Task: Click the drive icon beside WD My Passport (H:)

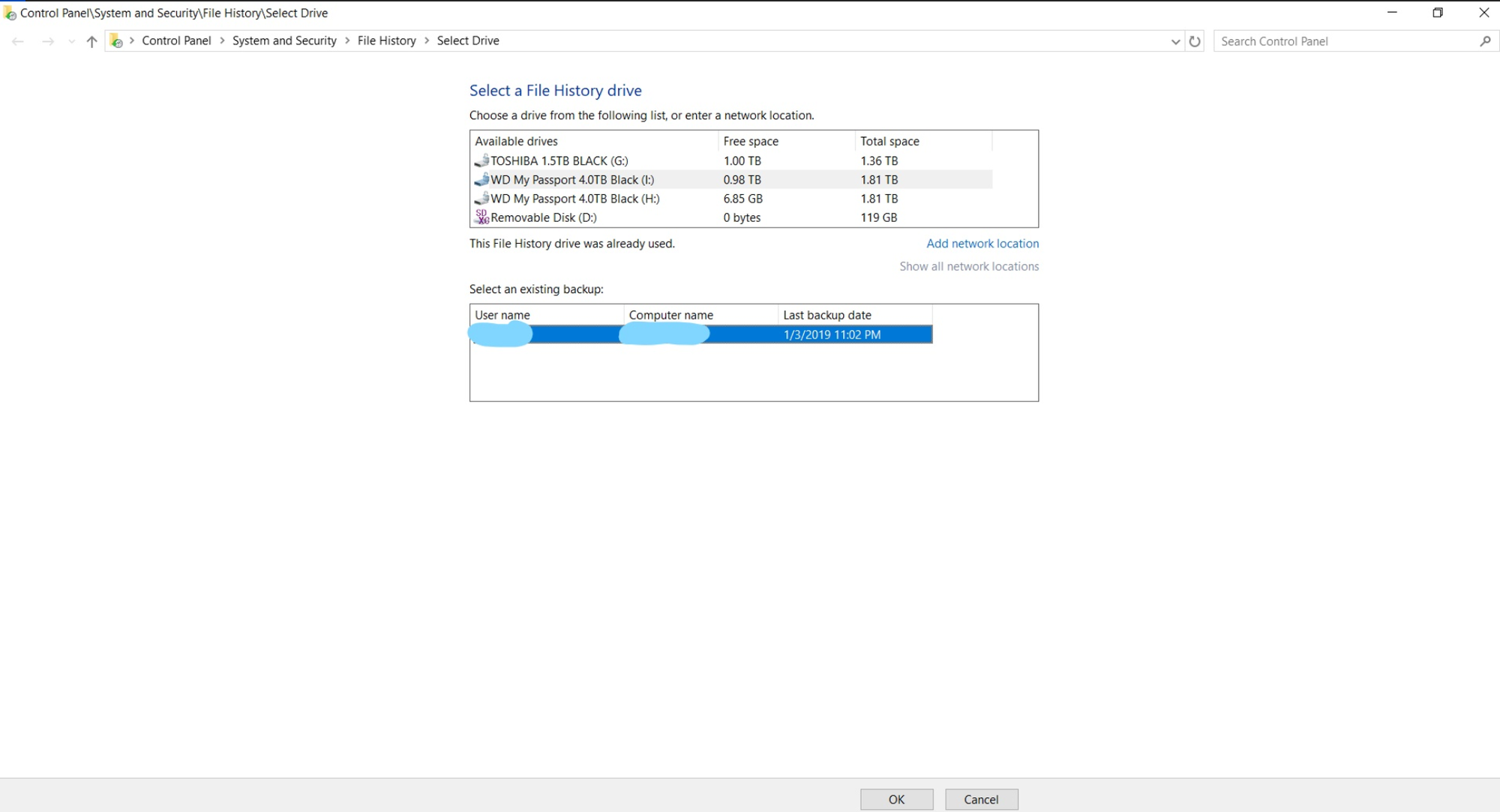Action: (481, 199)
